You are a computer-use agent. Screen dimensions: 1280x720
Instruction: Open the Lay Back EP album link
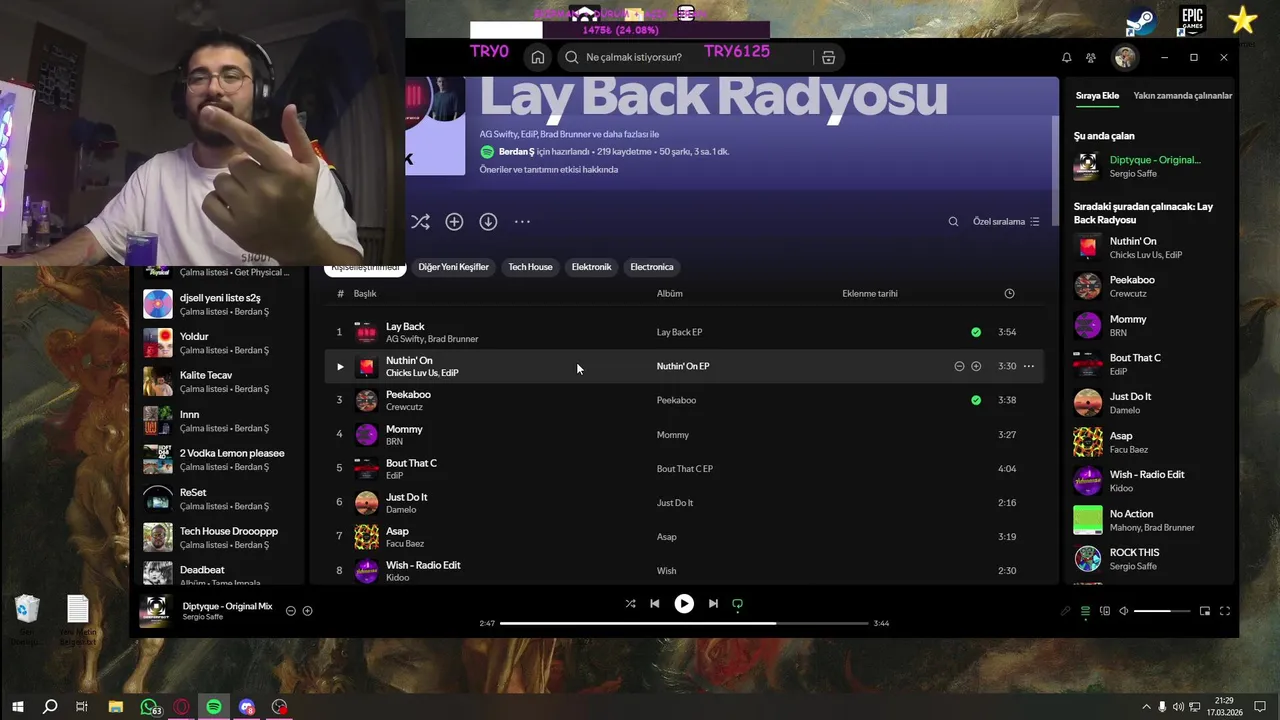[x=680, y=332]
